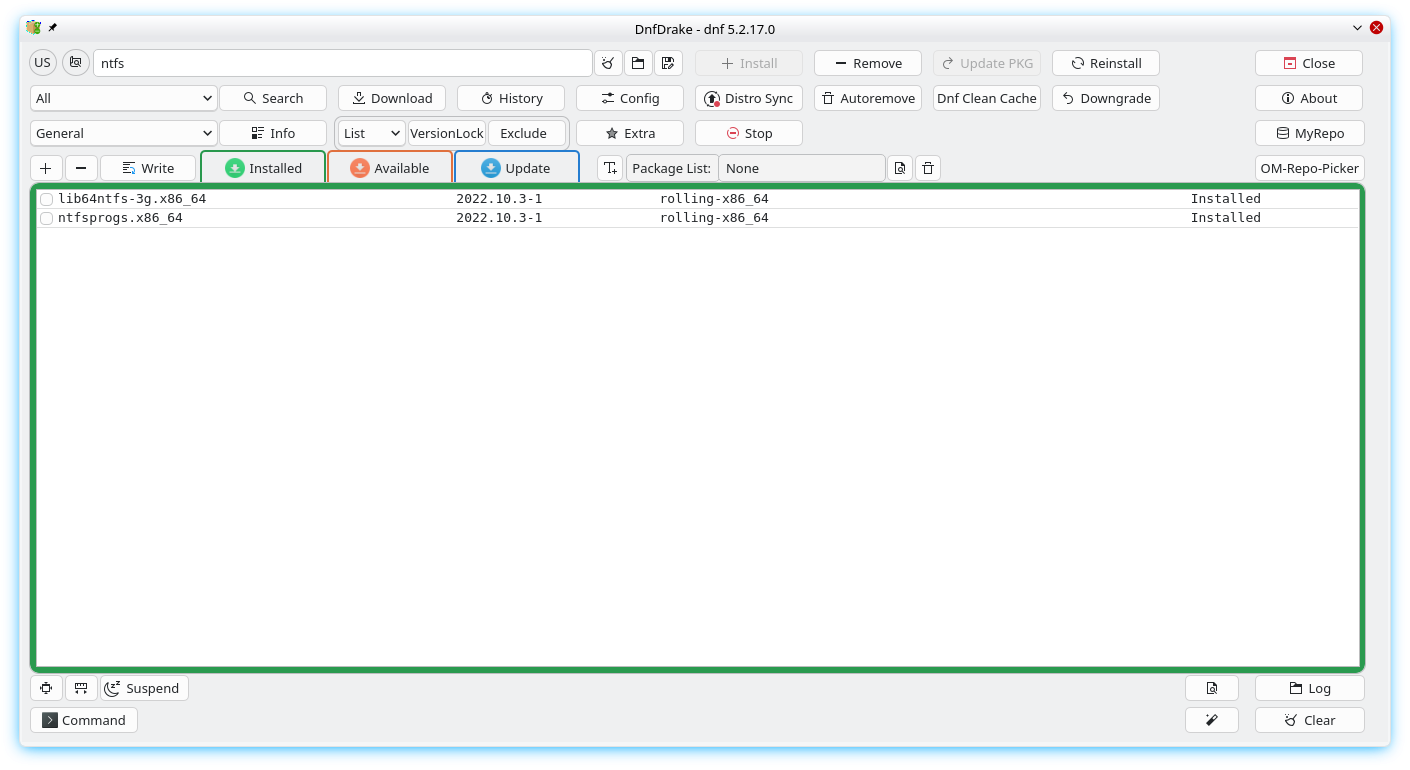
Task: Check the ntfsprogs.x86_64 package checkbox
Action: [x=46, y=218]
